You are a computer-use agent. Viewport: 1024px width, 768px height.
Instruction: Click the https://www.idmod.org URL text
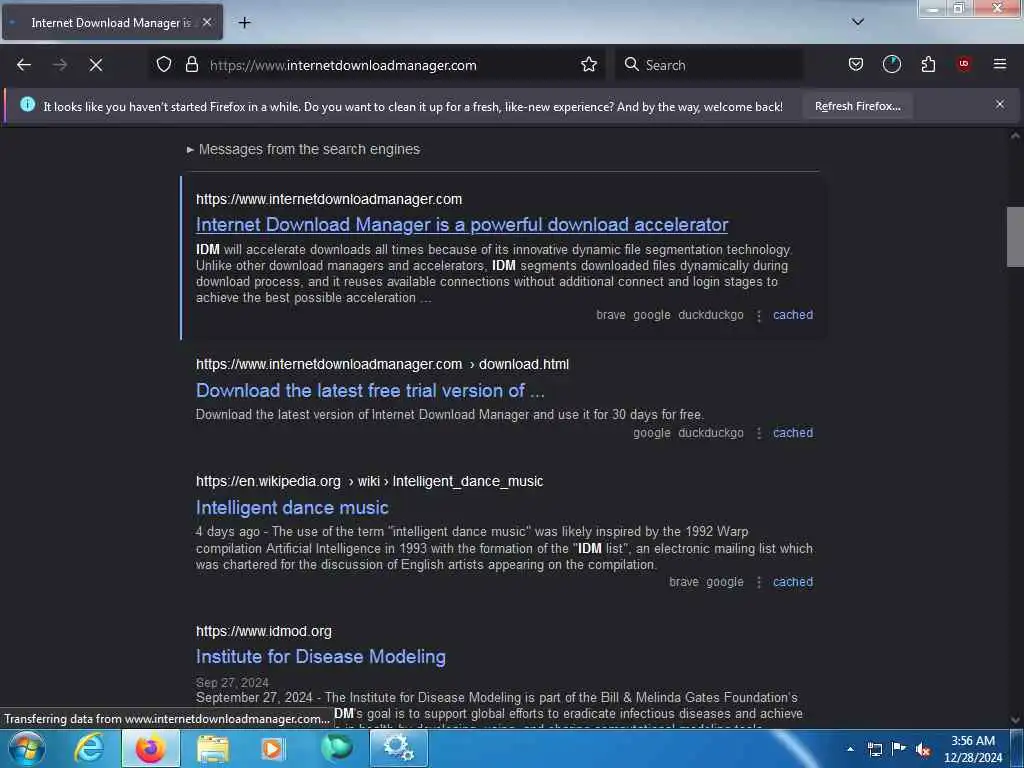tap(264, 632)
